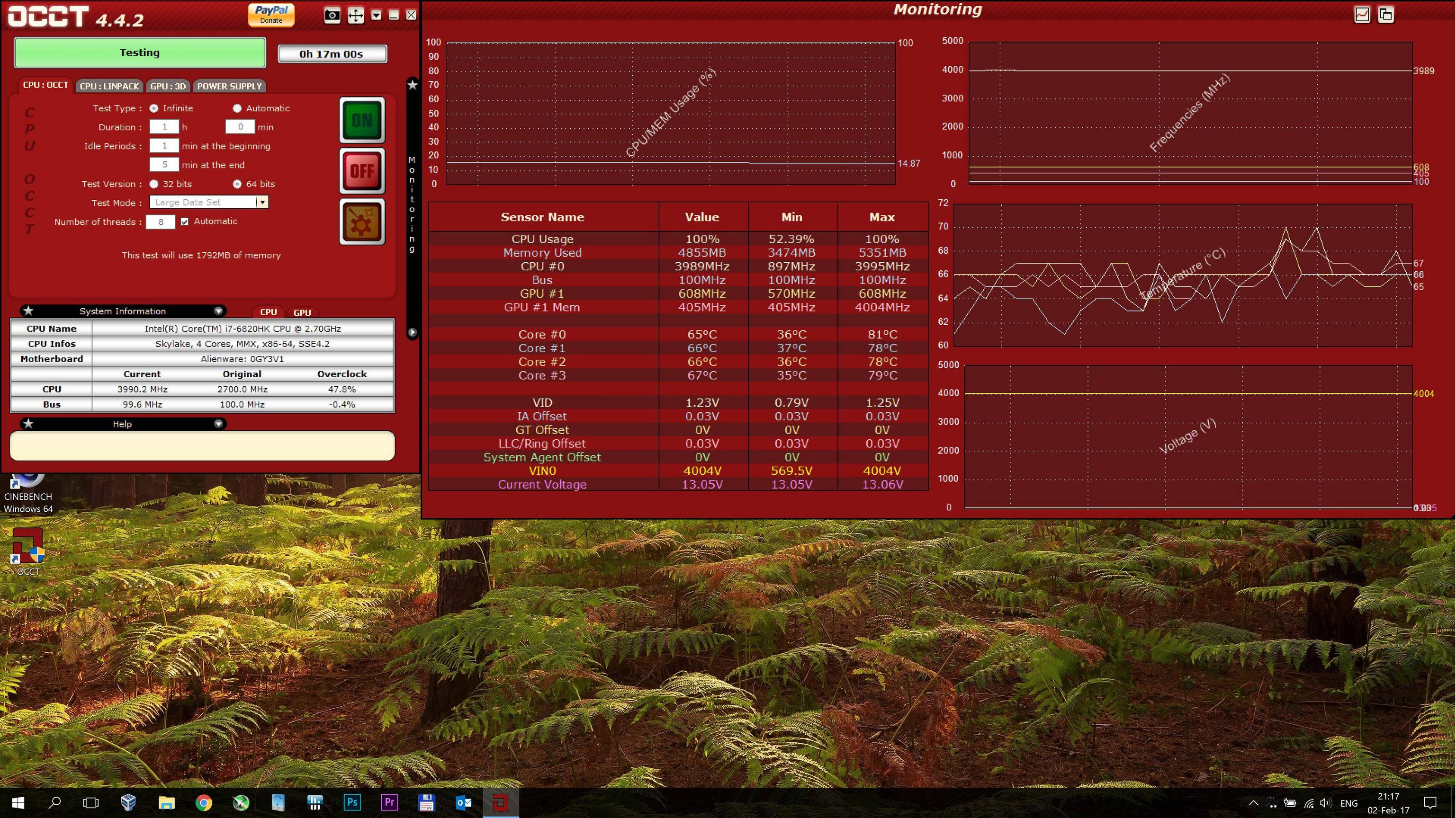The image size is (1456, 818).
Task: Click the OCCT screenshot camera icon
Action: 333,15
